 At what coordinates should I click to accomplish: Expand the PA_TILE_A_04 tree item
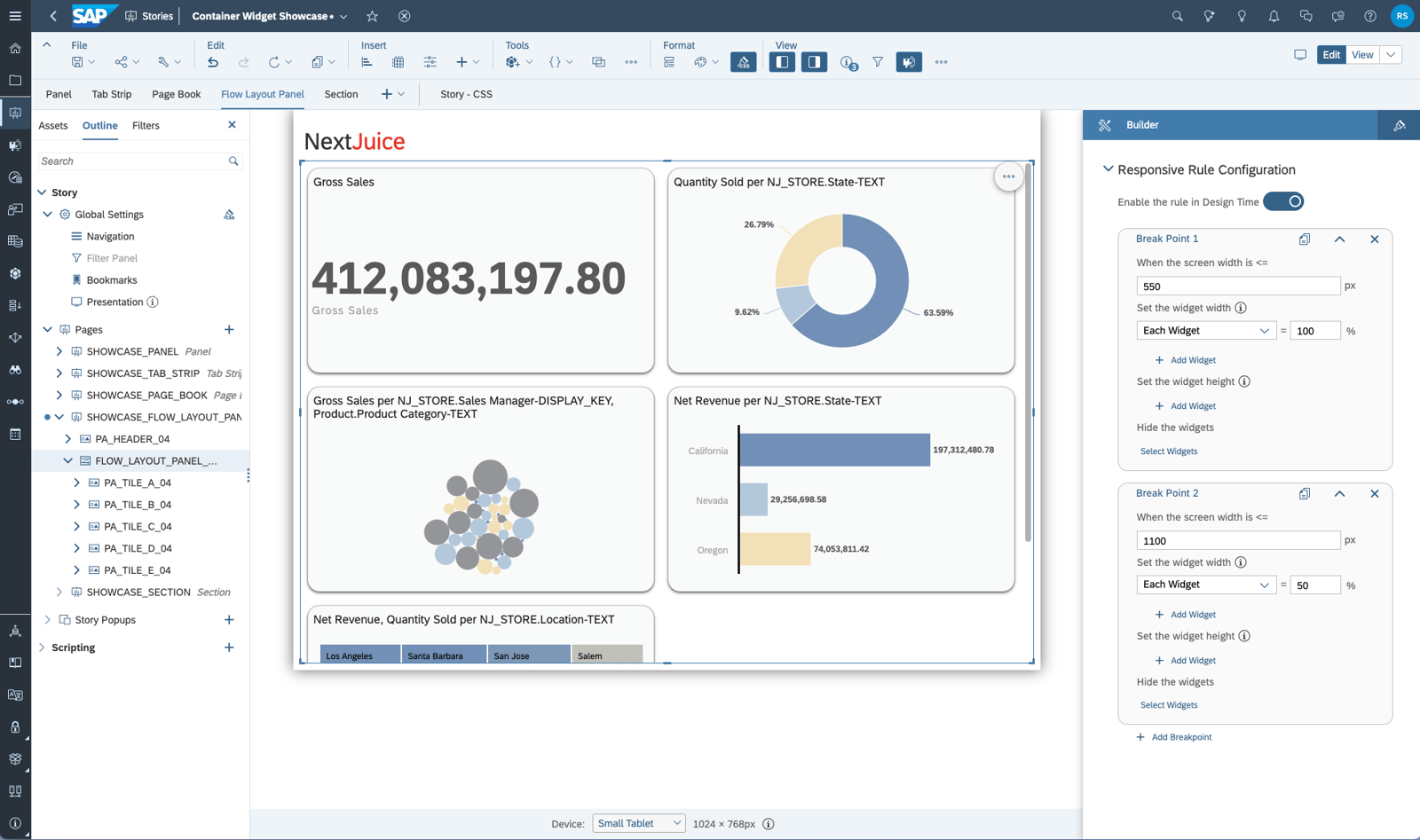pyautogui.click(x=76, y=482)
